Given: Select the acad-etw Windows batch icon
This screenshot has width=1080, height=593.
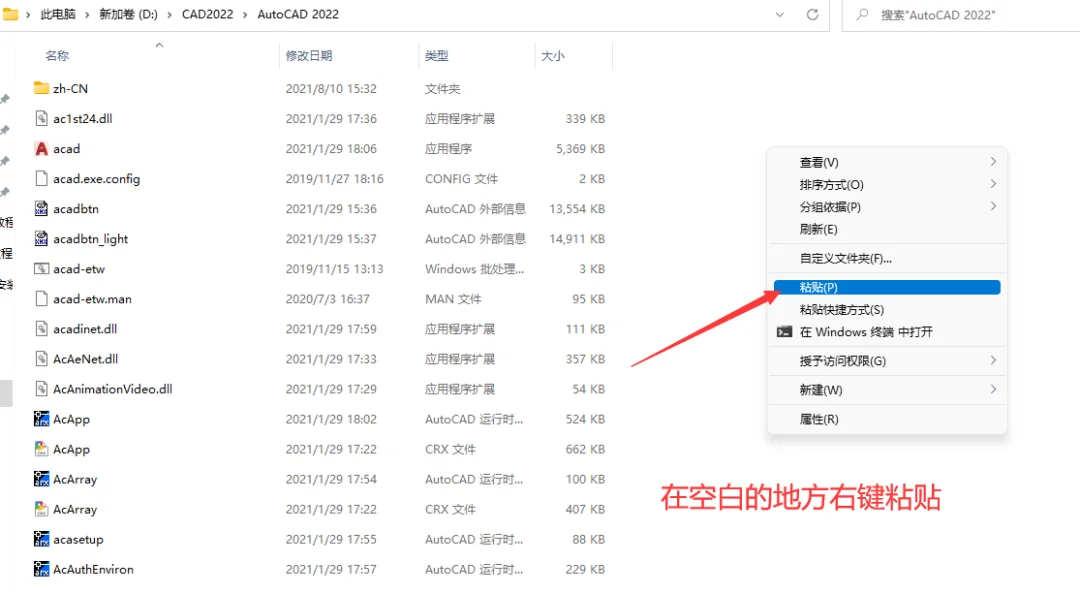Looking at the screenshot, I should 42,268.
